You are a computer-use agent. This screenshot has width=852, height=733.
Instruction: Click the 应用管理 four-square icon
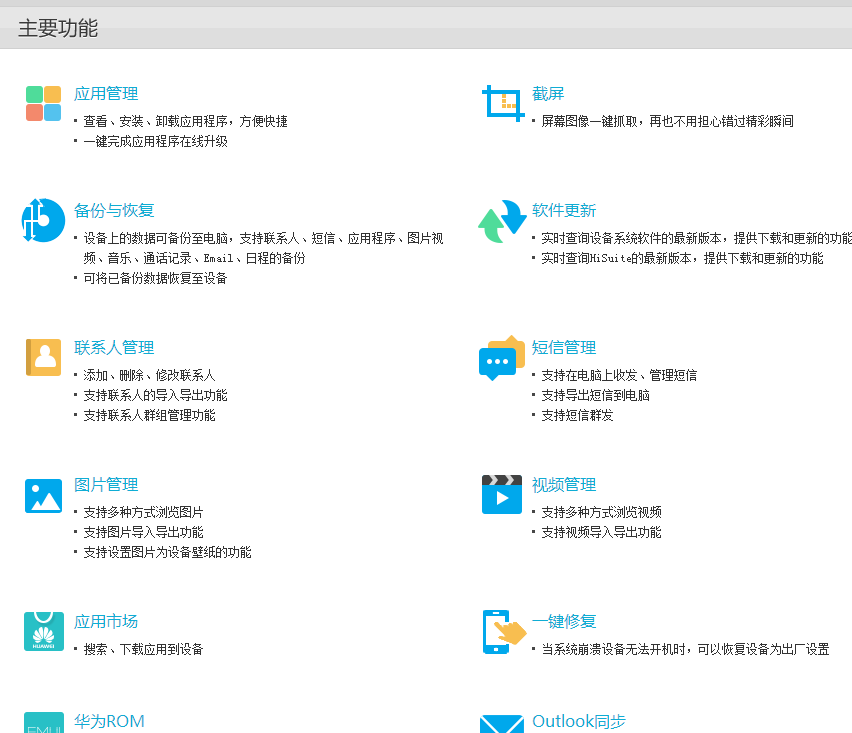(43, 103)
